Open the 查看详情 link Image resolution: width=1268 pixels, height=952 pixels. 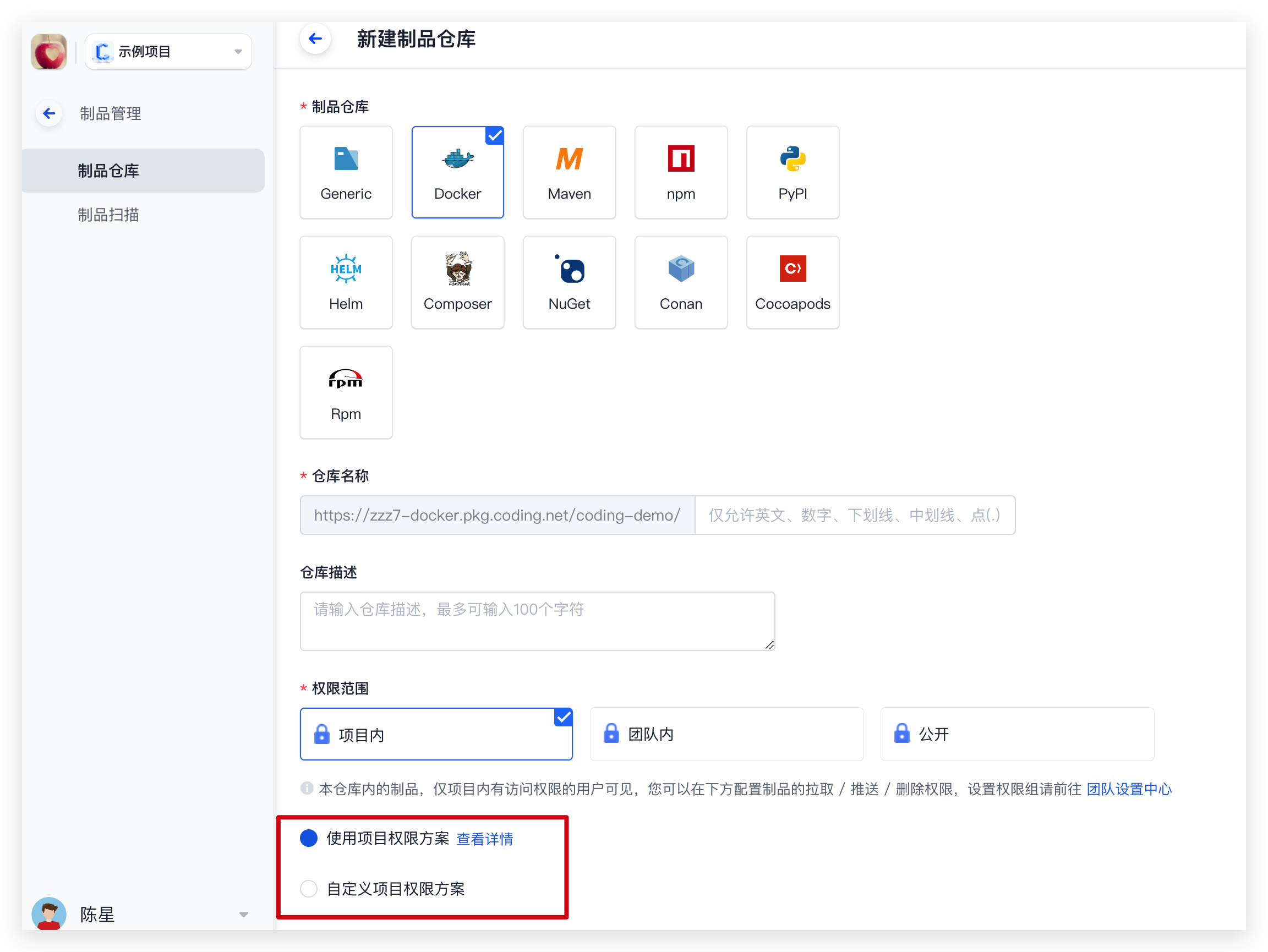[484, 839]
